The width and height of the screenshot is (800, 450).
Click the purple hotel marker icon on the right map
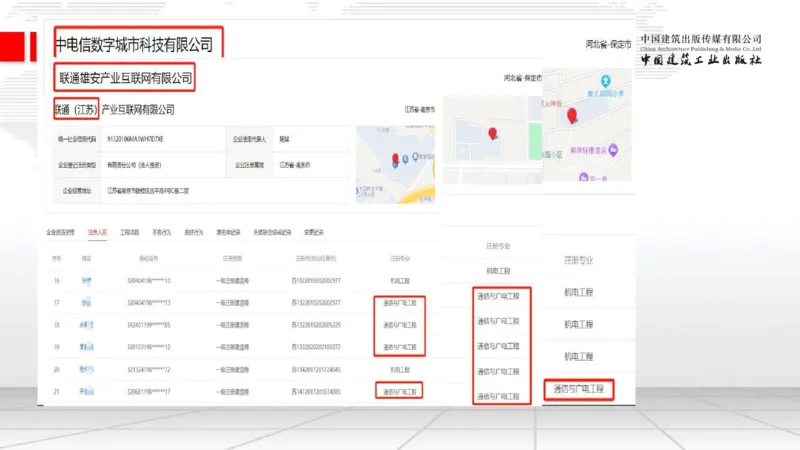coord(613,150)
